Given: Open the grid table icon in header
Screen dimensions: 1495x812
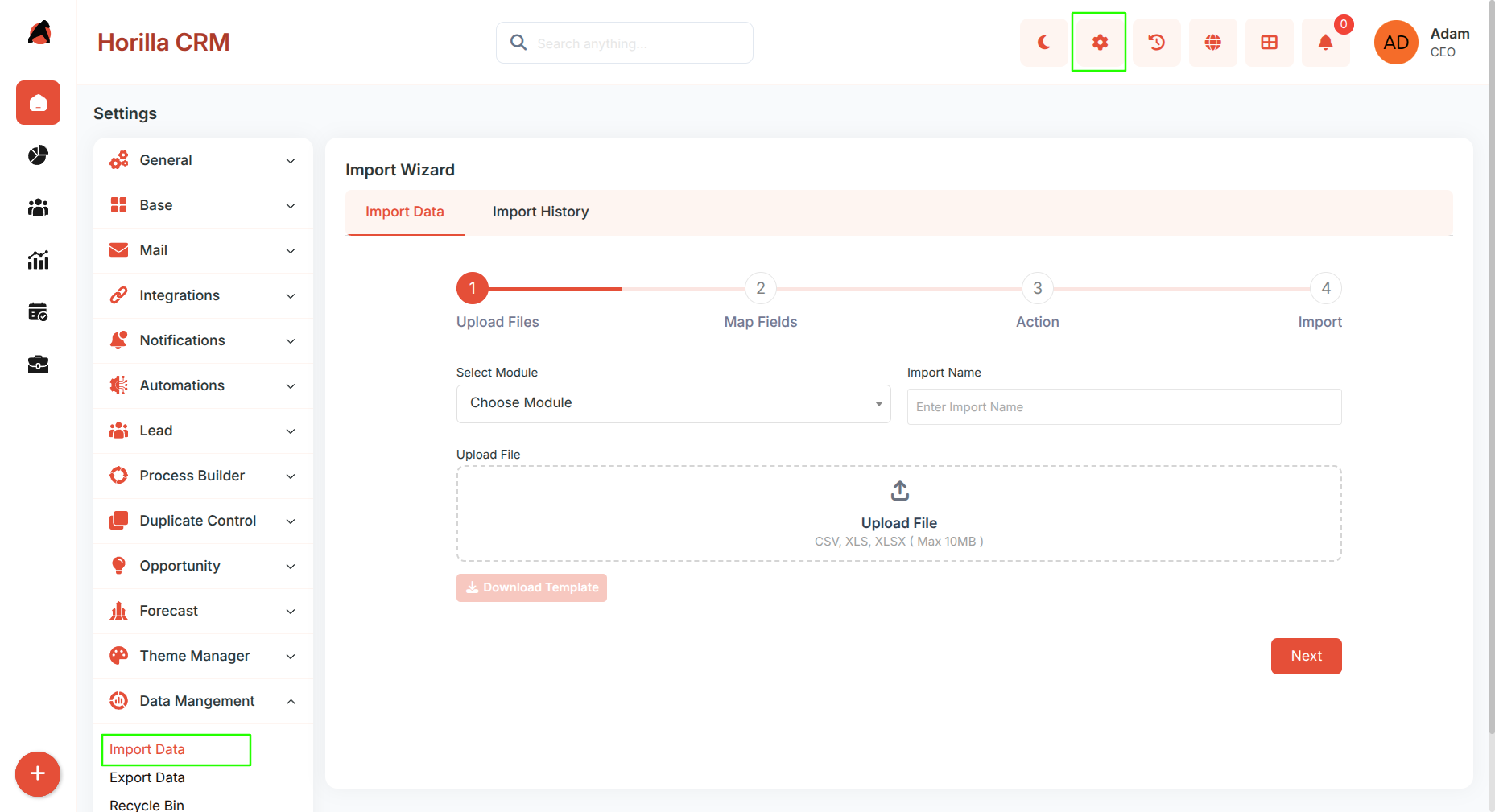Looking at the screenshot, I should click(x=1269, y=43).
